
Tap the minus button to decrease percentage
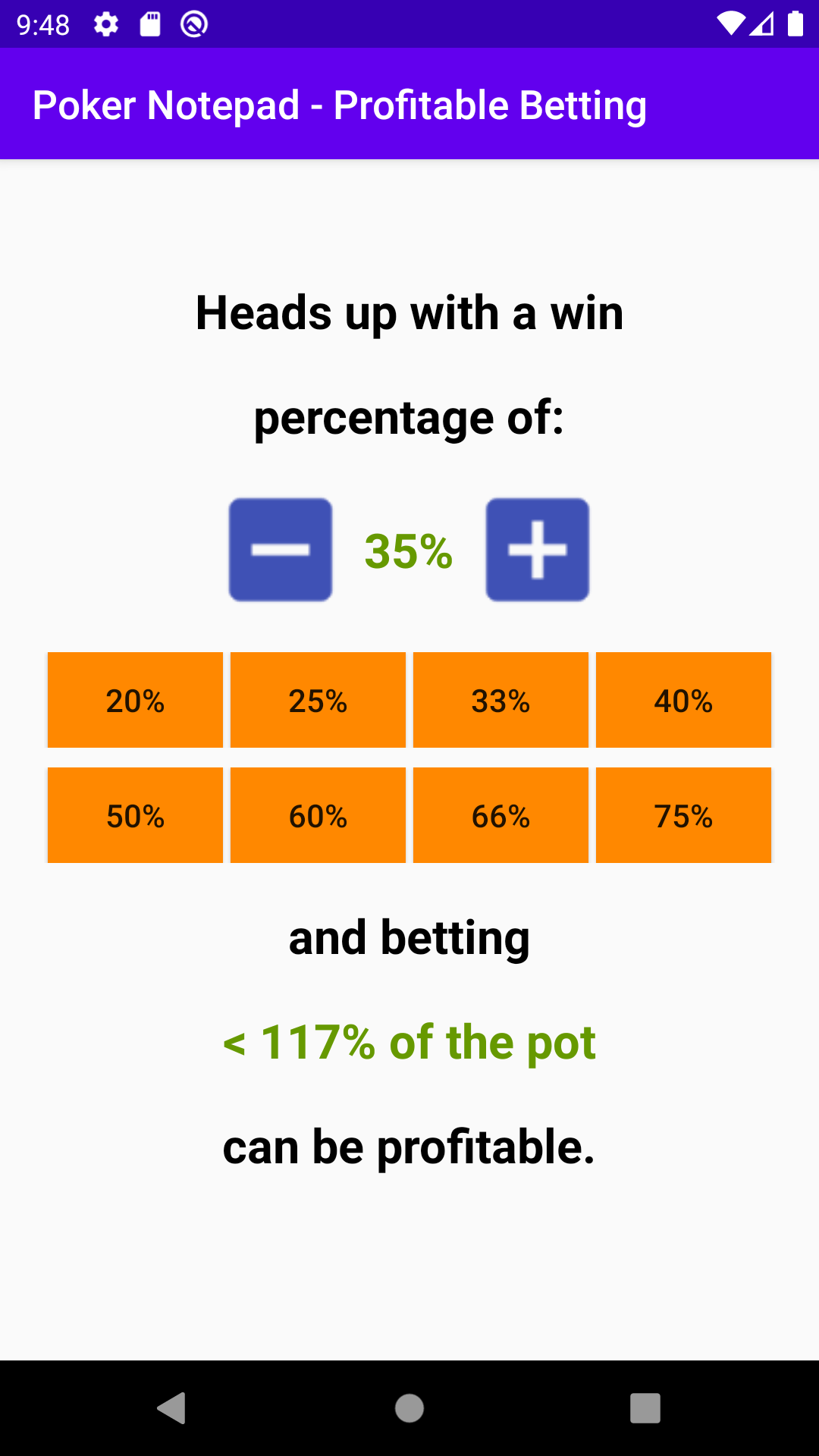pyautogui.click(x=281, y=550)
